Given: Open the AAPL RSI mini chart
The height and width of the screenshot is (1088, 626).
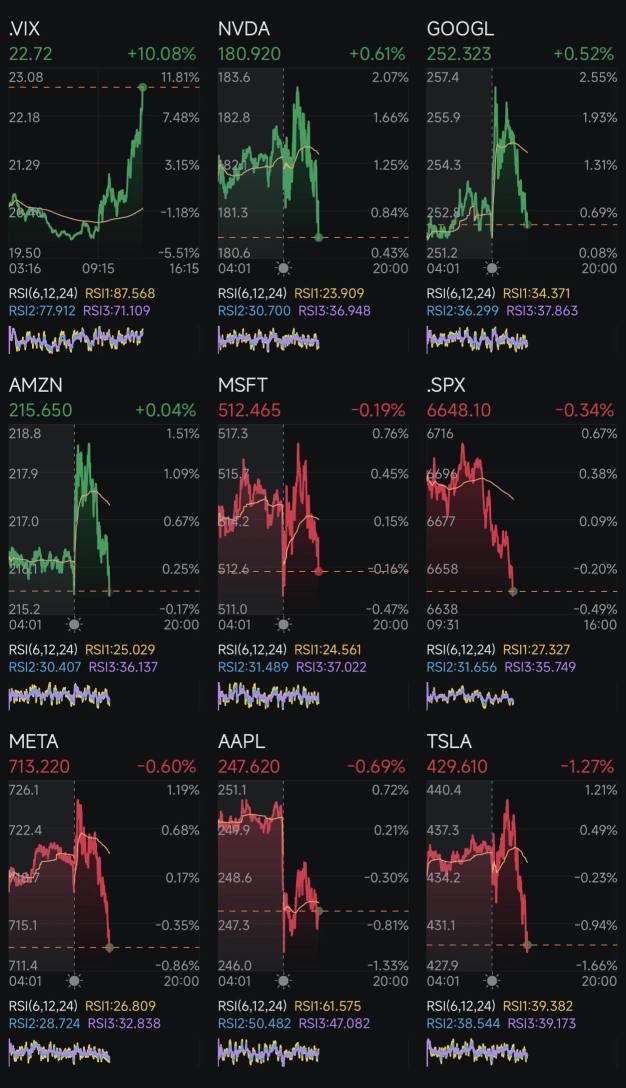Looking at the screenshot, I should [x=268, y=1052].
